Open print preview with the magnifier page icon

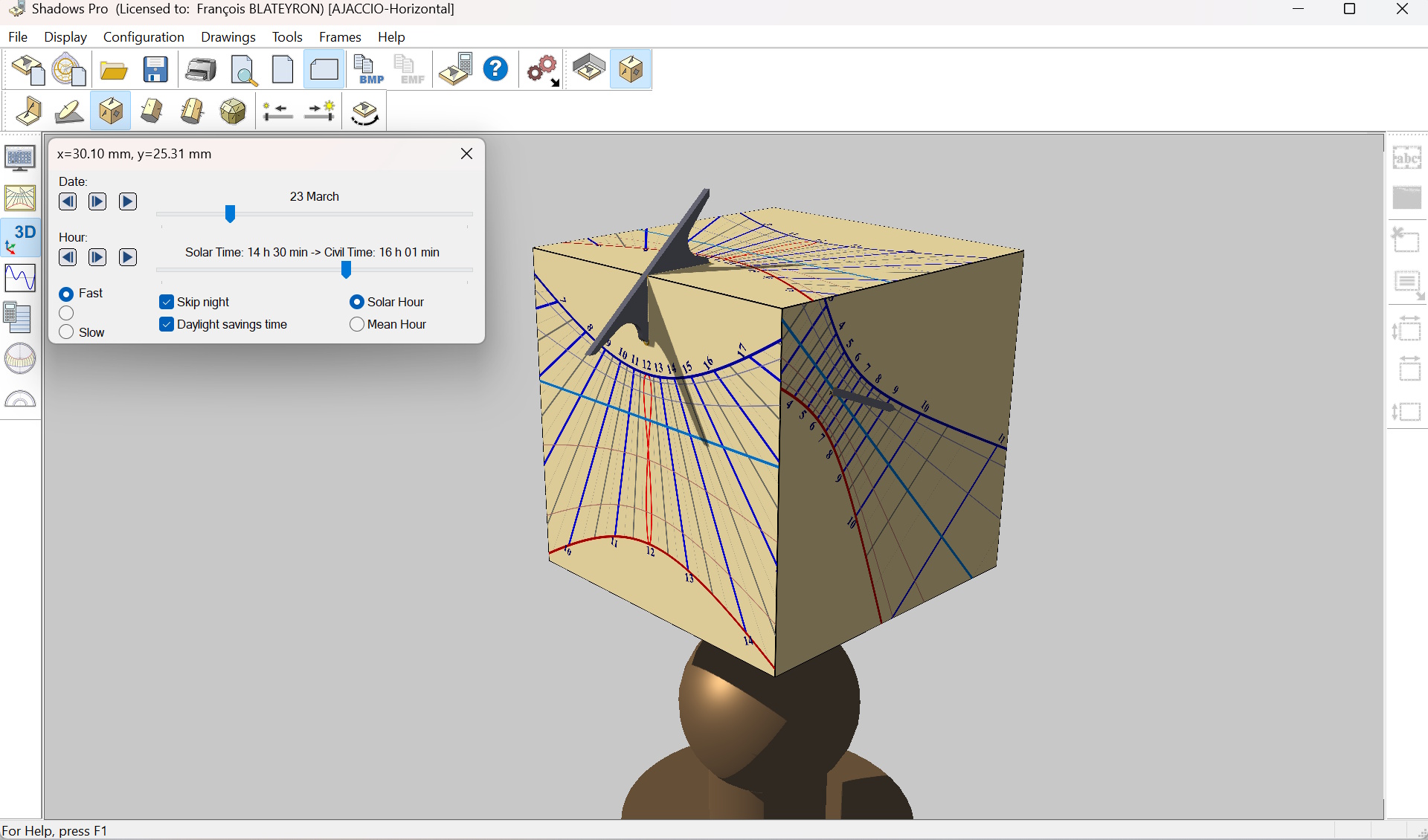pos(243,70)
